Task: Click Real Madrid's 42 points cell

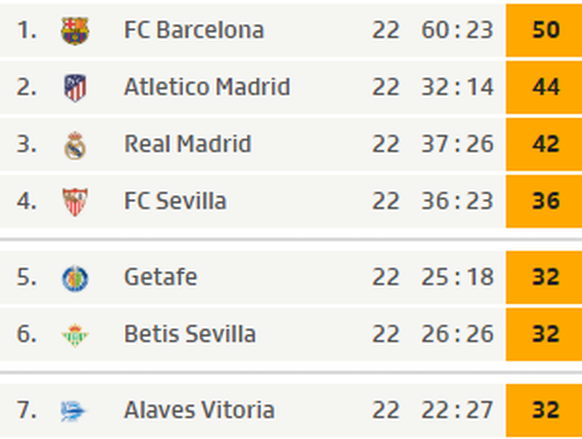Action: [544, 145]
